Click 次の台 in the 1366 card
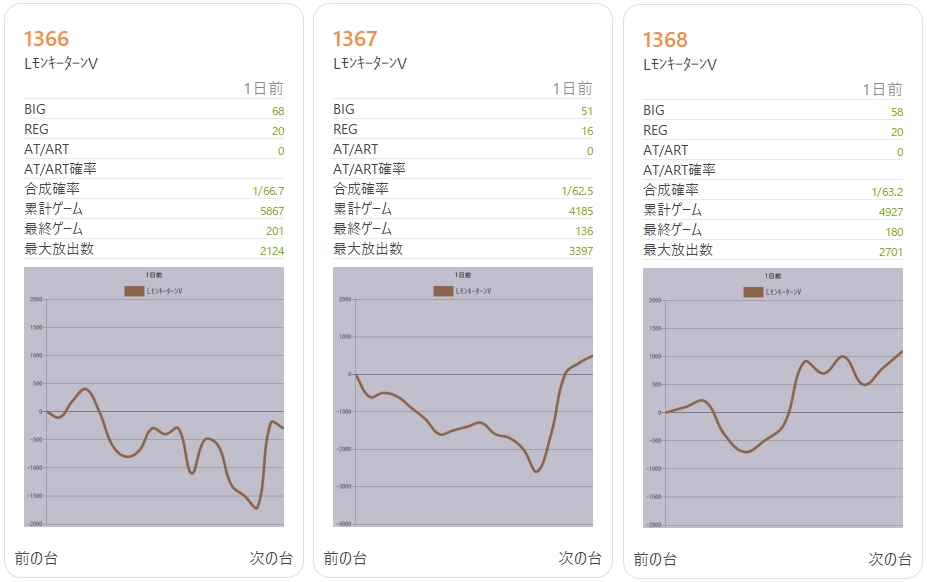Viewport: 927px width, 582px height. [x=271, y=558]
